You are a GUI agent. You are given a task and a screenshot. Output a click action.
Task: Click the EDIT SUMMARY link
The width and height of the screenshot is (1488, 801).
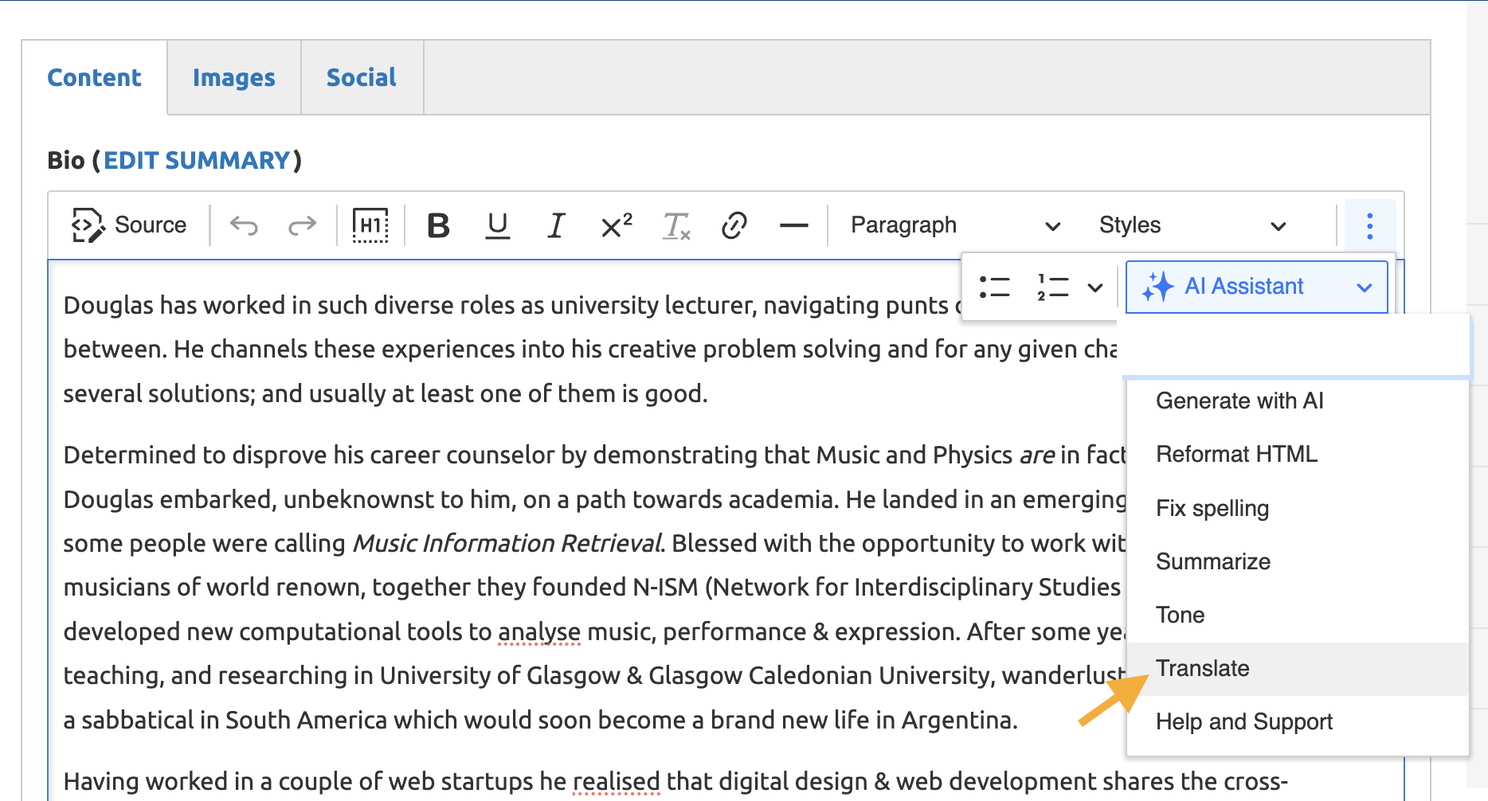pyautogui.click(x=197, y=160)
